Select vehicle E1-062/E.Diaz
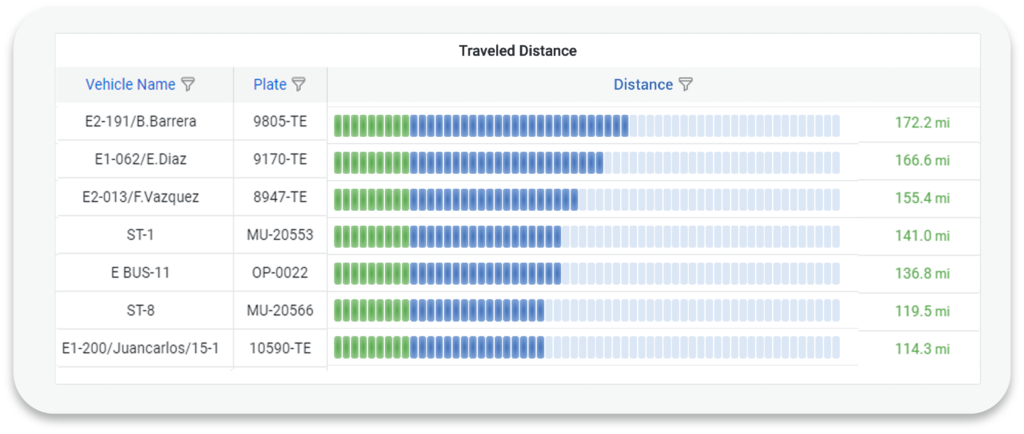Image resolution: width=1024 pixels, height=434 pixels. click(x=141, y=160)
